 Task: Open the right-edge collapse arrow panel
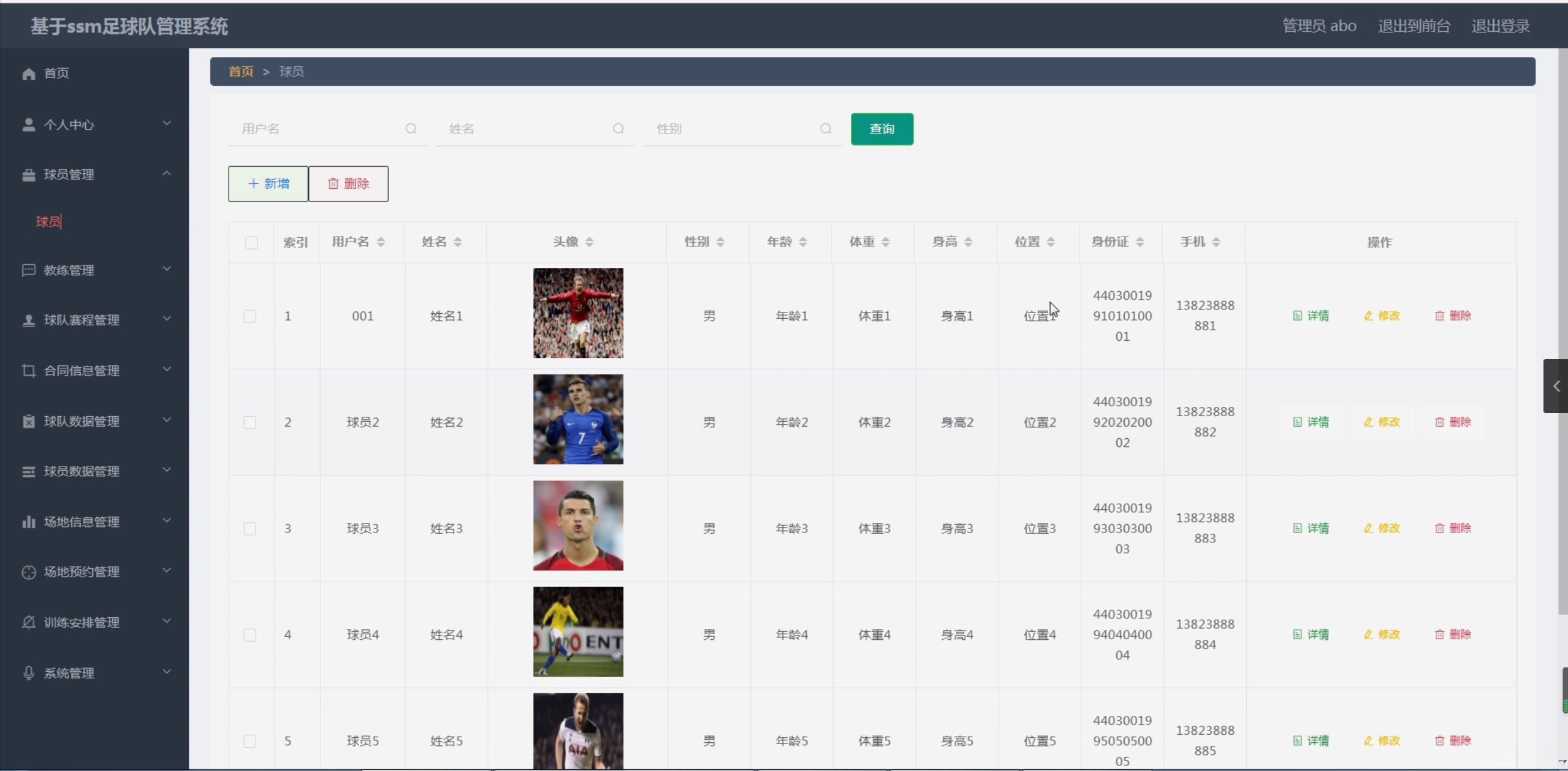click(x=1556, y=386)
